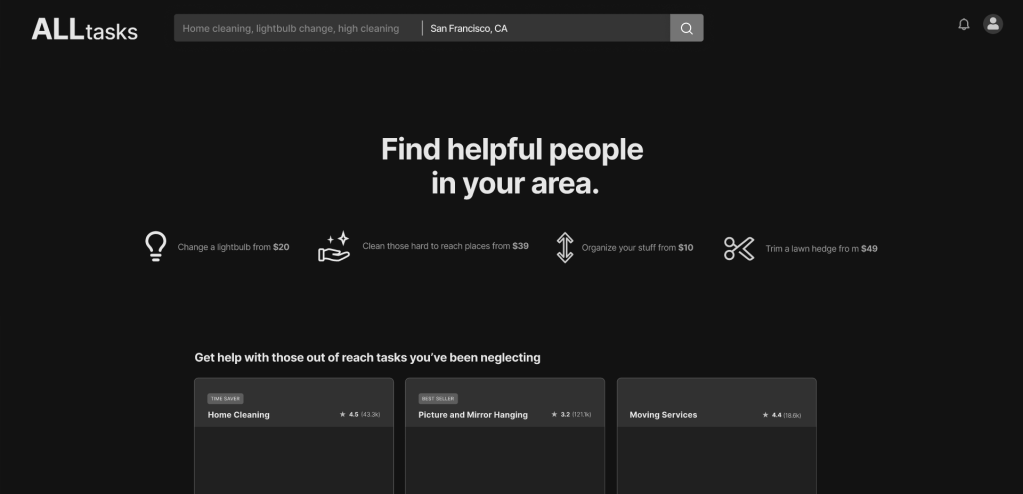The width and height of the screenshot is (1023, 494).
Task: Select the scissors hedge trimming icon
Action: click(739, 248)
